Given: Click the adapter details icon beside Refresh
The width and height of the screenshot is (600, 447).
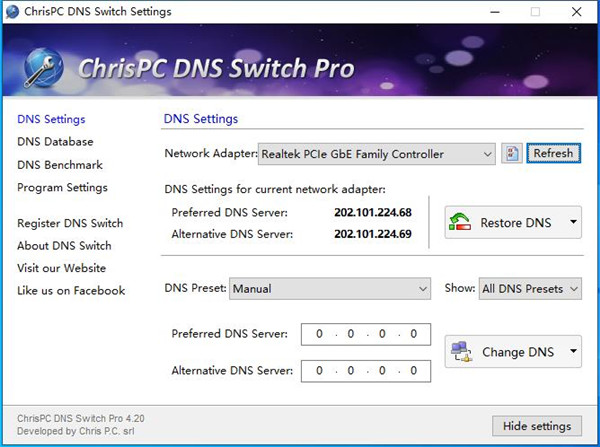Looking at the screenshot, I should pyautogui.click(x=511, y=153).
